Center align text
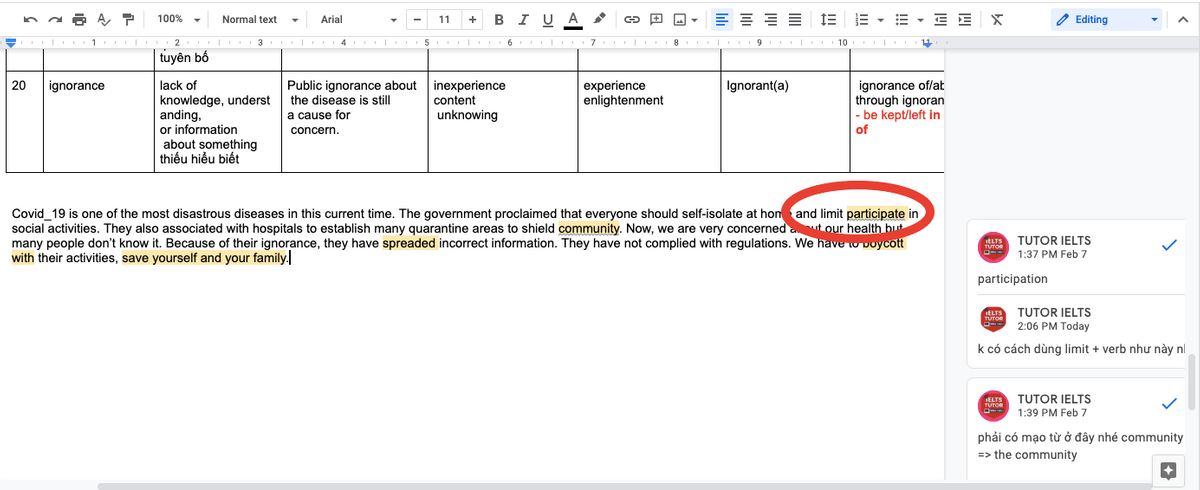This screenshot has width=1200, height=490. 746,19
